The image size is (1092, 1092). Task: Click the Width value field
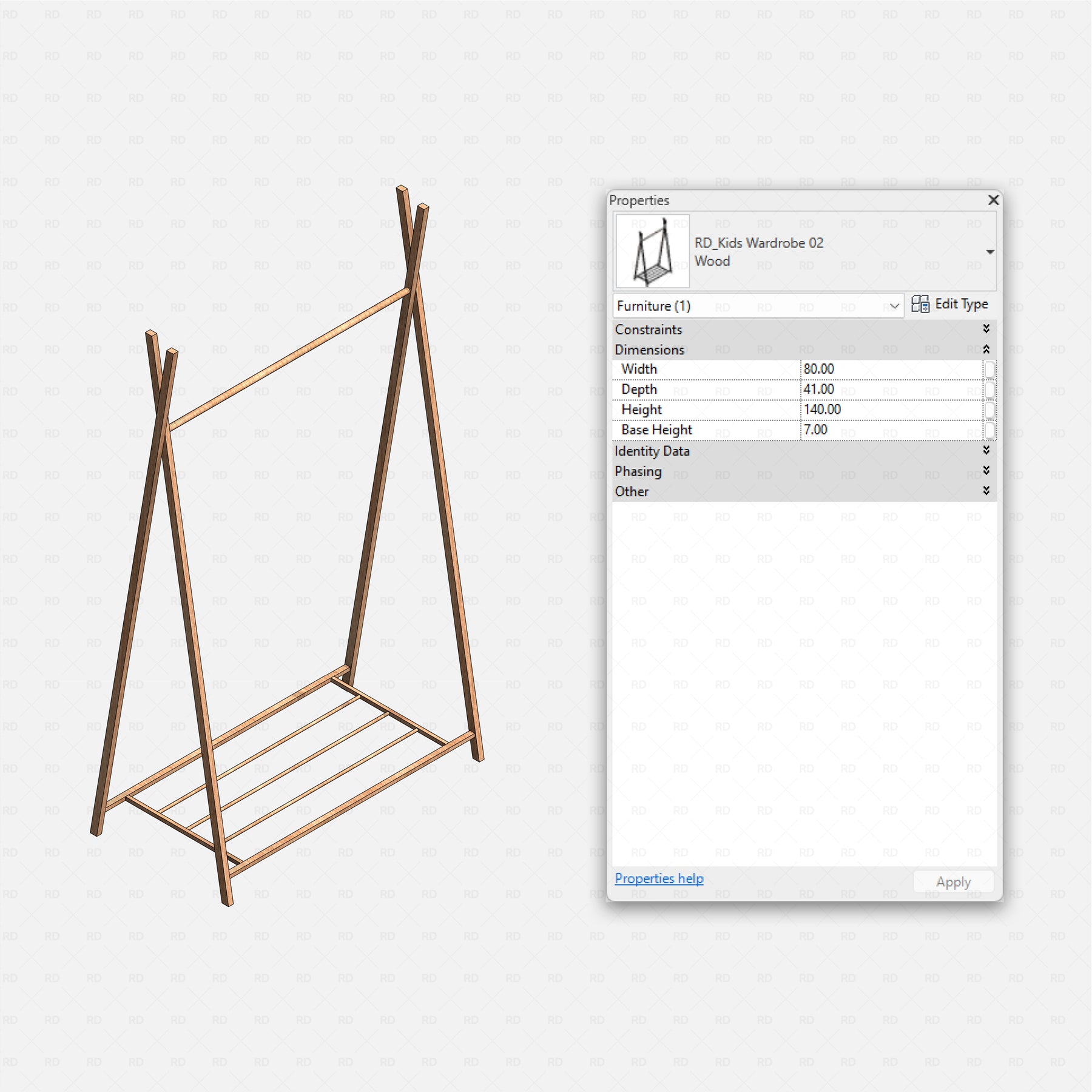point(891,369)
